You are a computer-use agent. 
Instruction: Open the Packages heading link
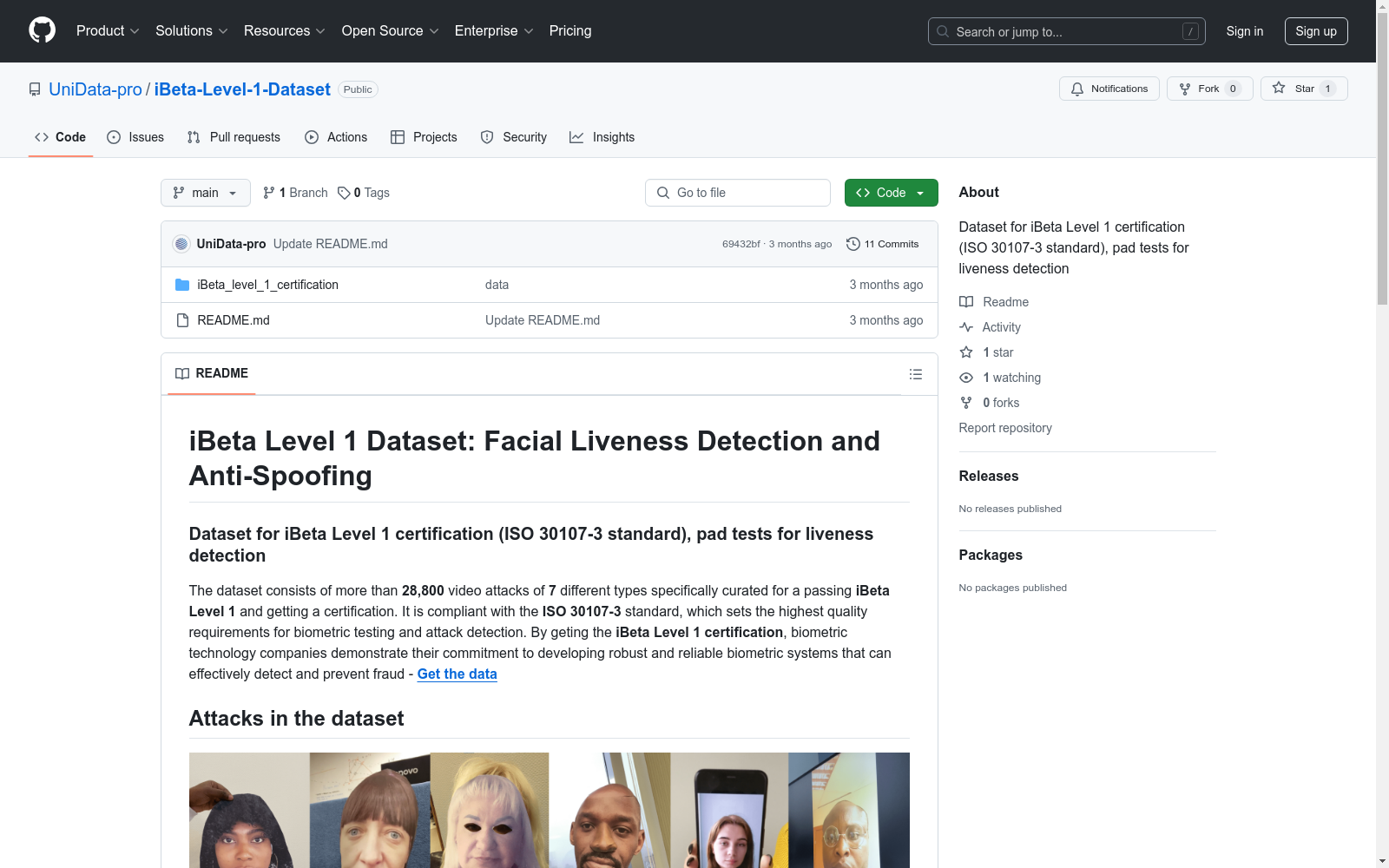991,555
